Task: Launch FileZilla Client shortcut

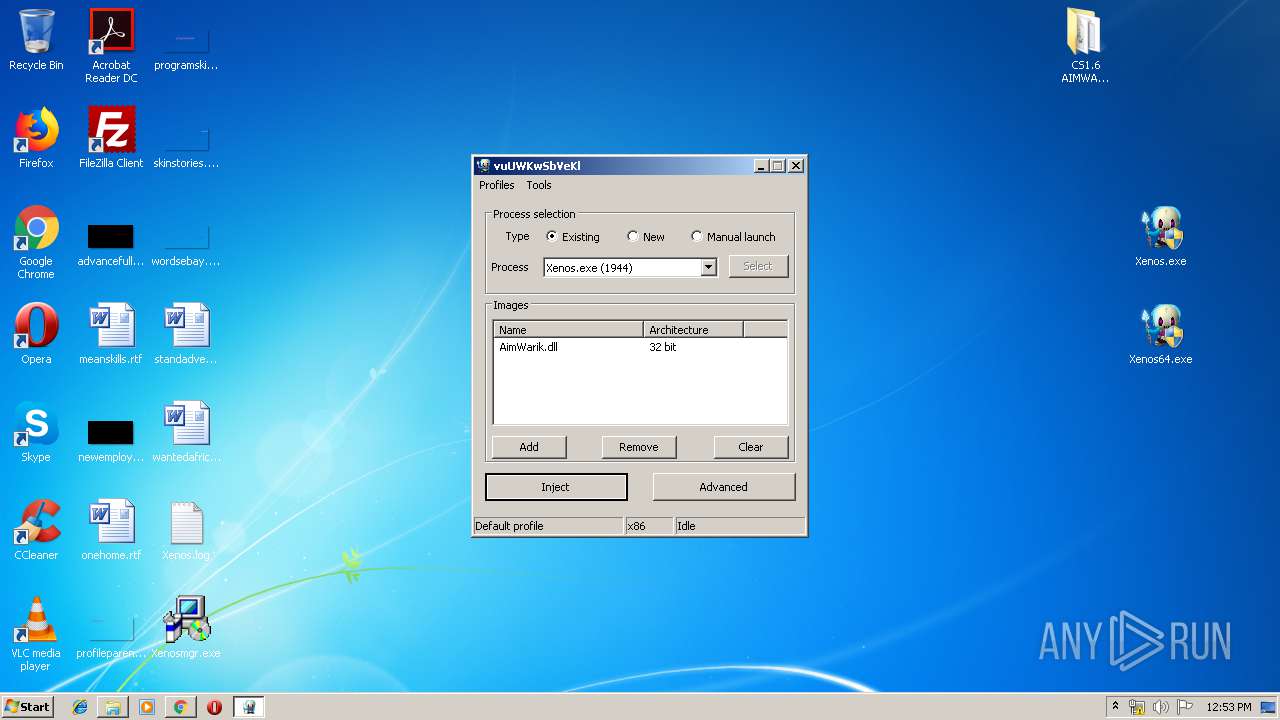Action: [x=111, y=138]
